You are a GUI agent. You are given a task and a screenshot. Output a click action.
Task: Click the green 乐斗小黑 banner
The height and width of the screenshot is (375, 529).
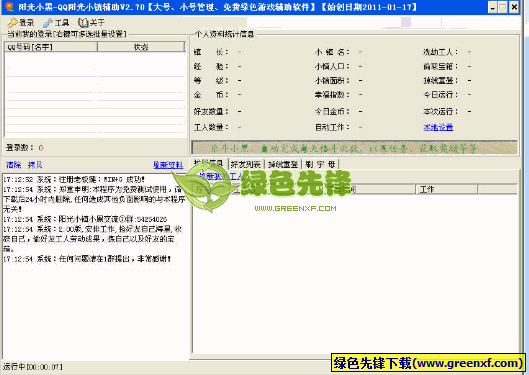pyautogui.click(x=354, y=148)
